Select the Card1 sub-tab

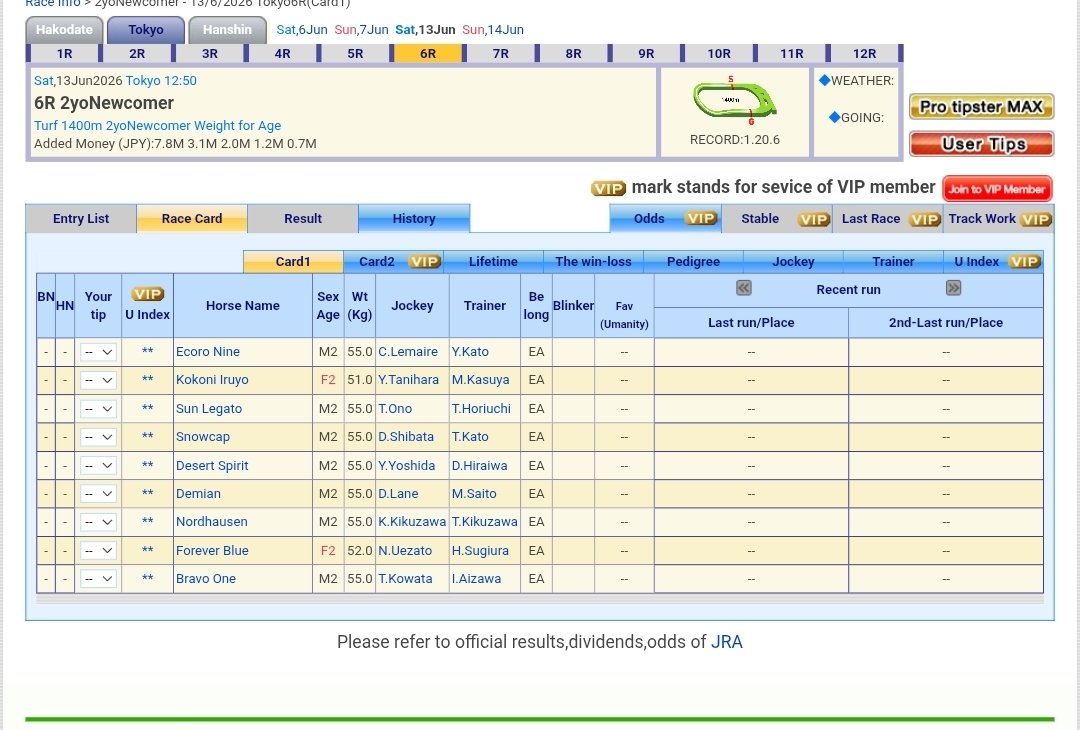[293, 262]
